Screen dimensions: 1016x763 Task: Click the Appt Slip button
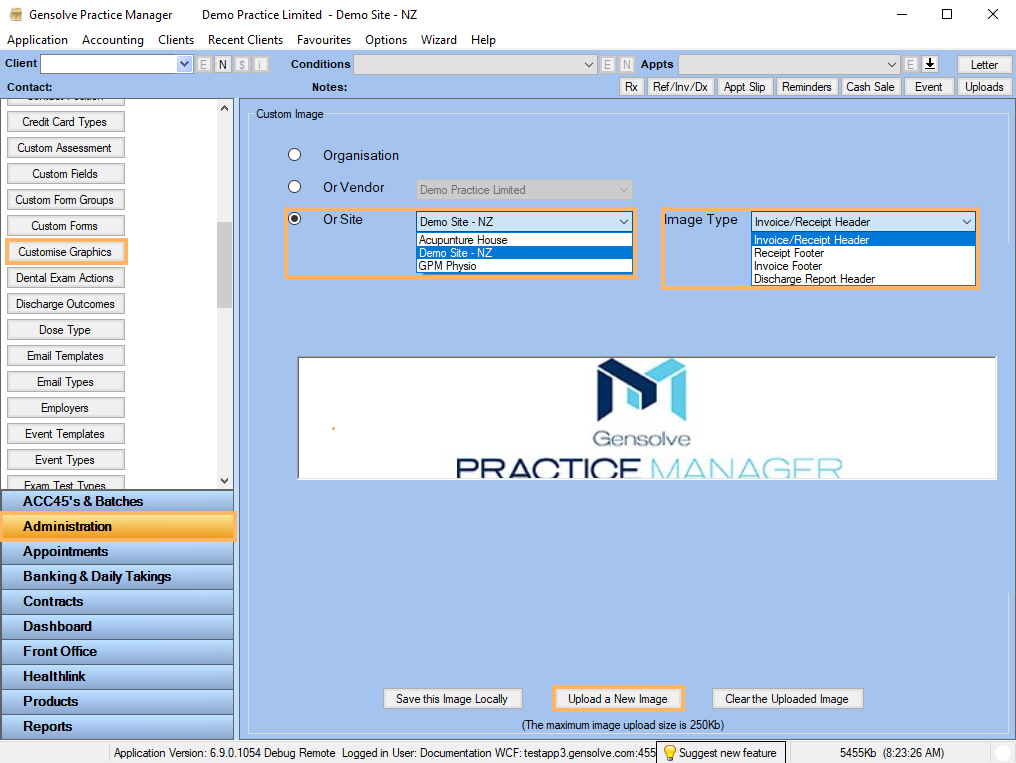point(745,87)
